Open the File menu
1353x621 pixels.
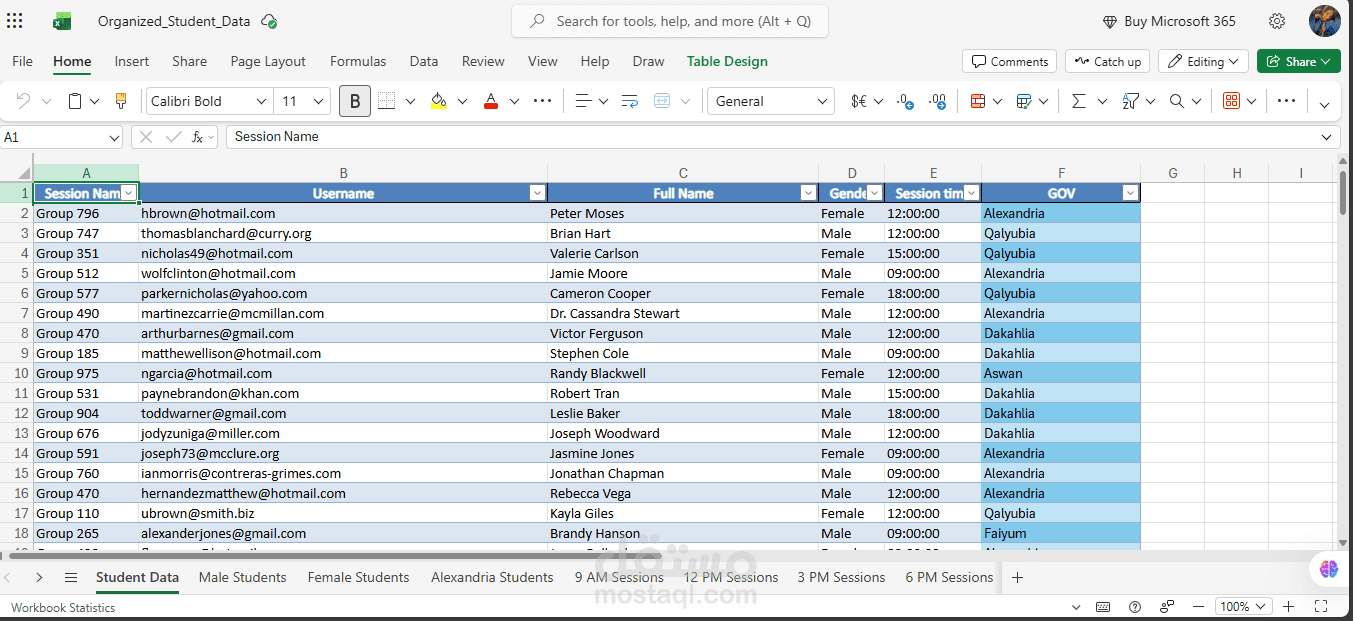click(x=22, y=61)
